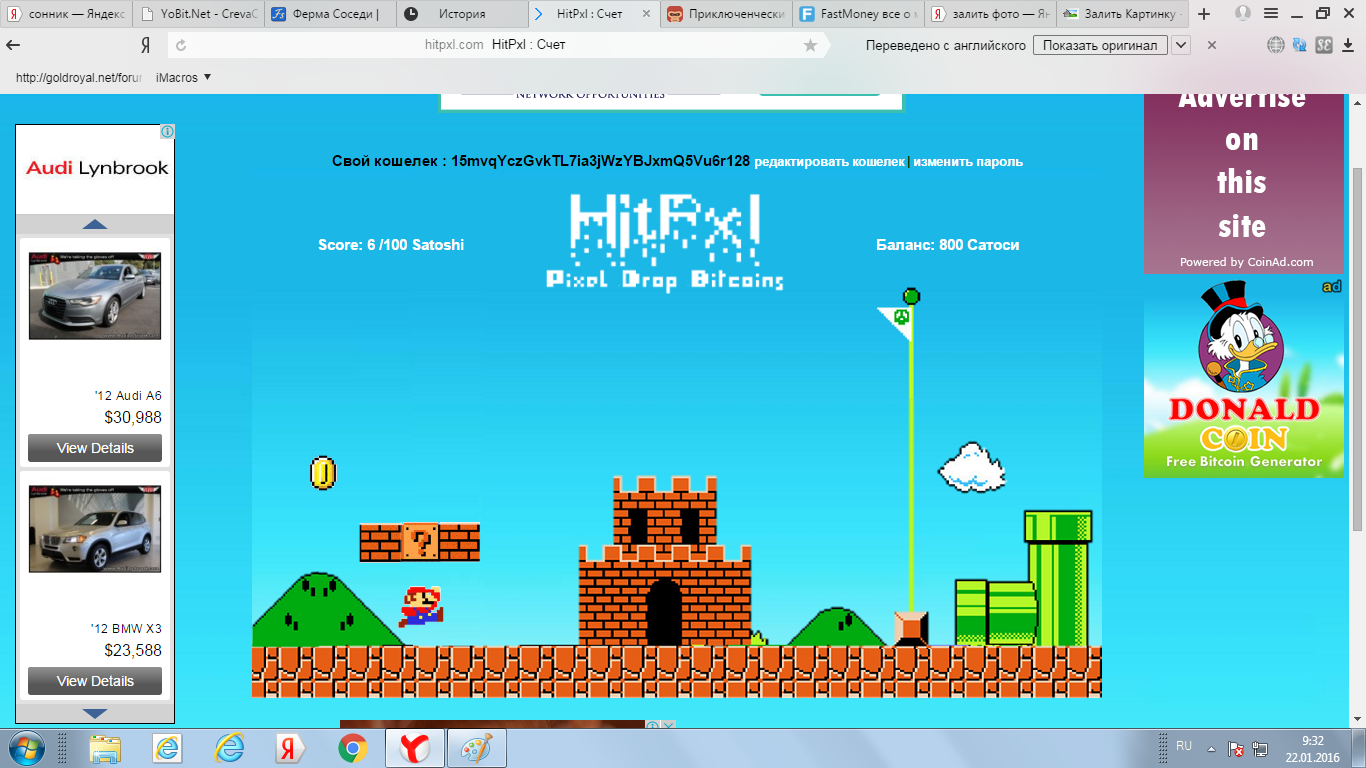
Task: Open the browser menu hamburger icon
Action: (x=1270, y=14)
